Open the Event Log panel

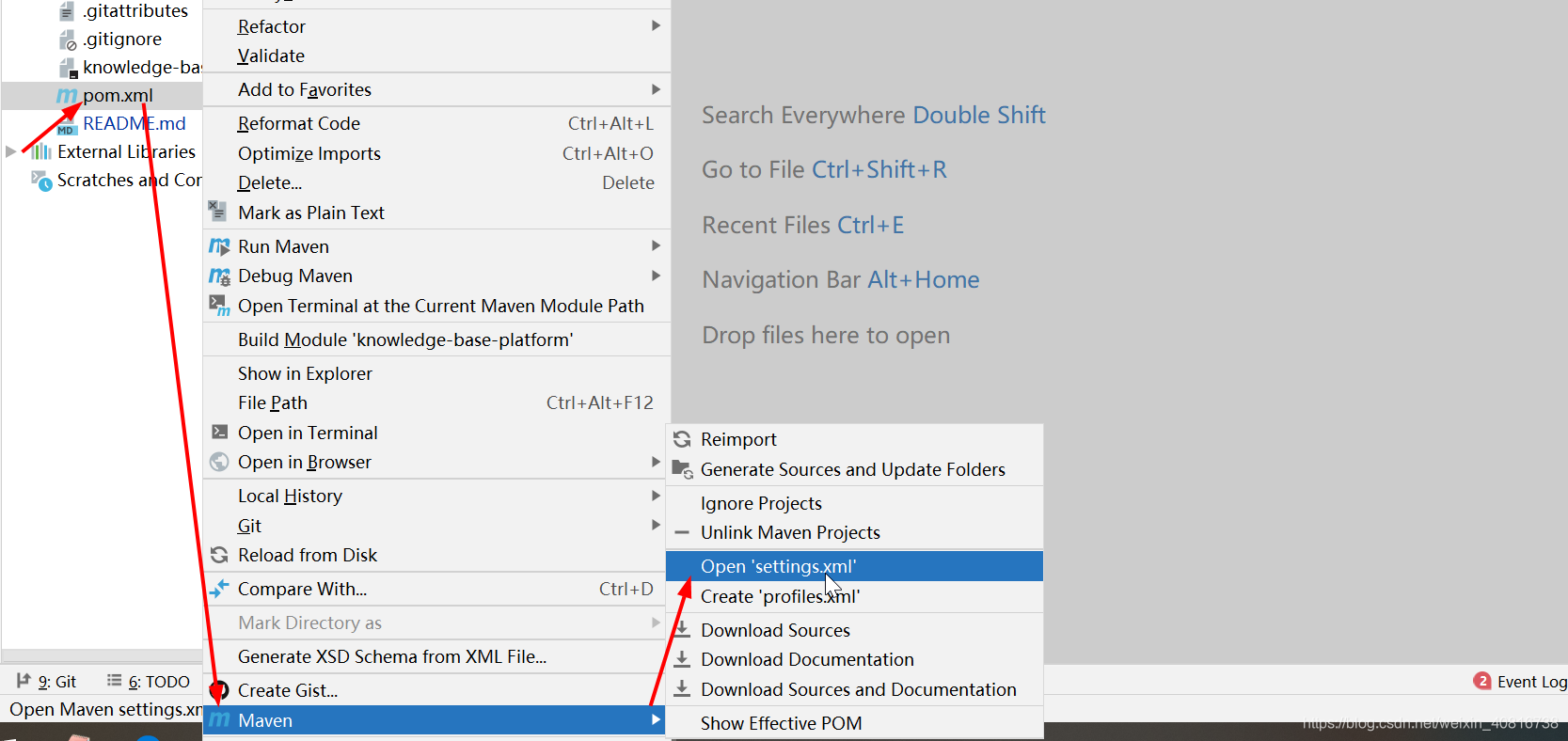pyautogui.click(x=1520, y=681)
